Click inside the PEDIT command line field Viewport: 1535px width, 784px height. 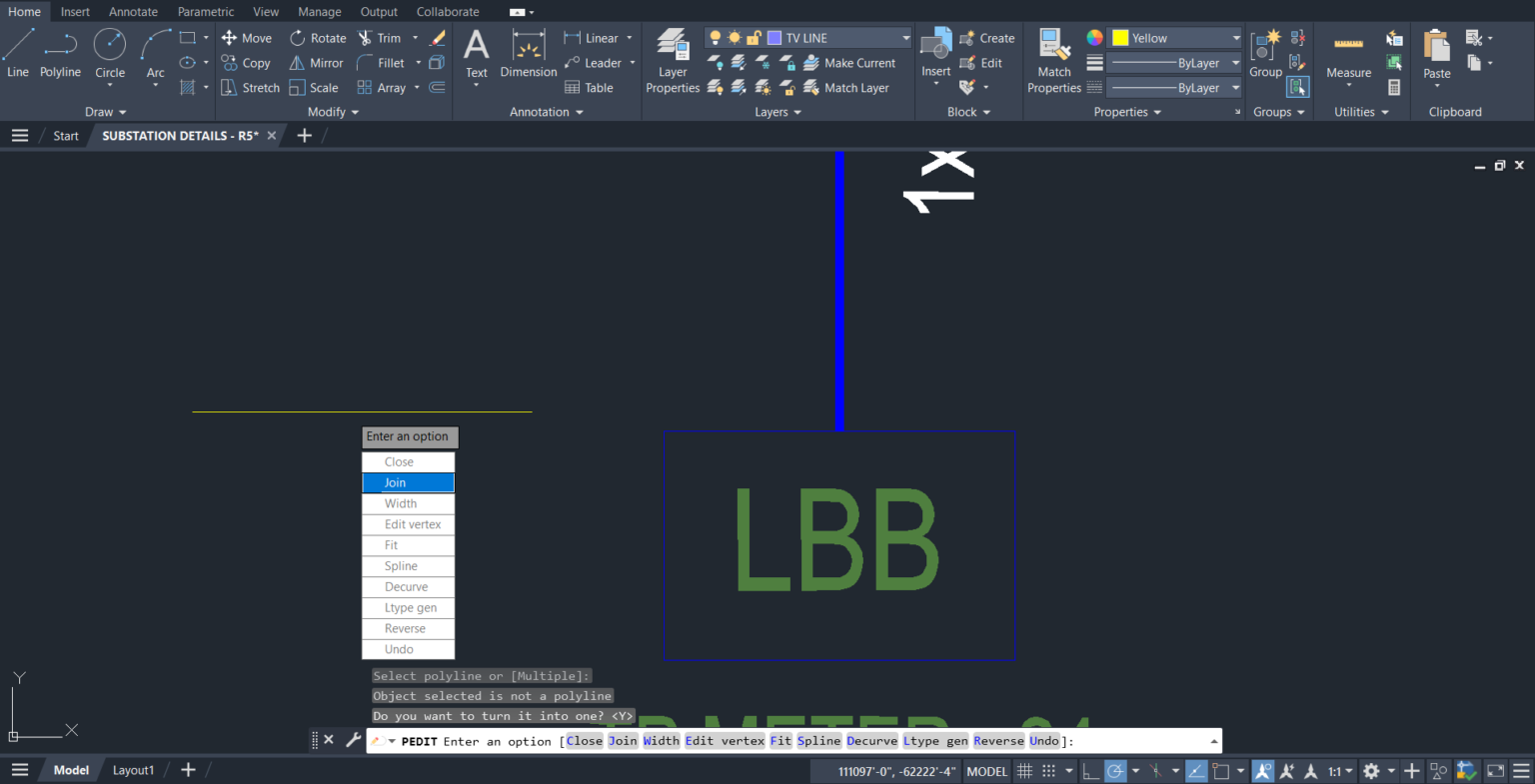tap(1099, 740)
